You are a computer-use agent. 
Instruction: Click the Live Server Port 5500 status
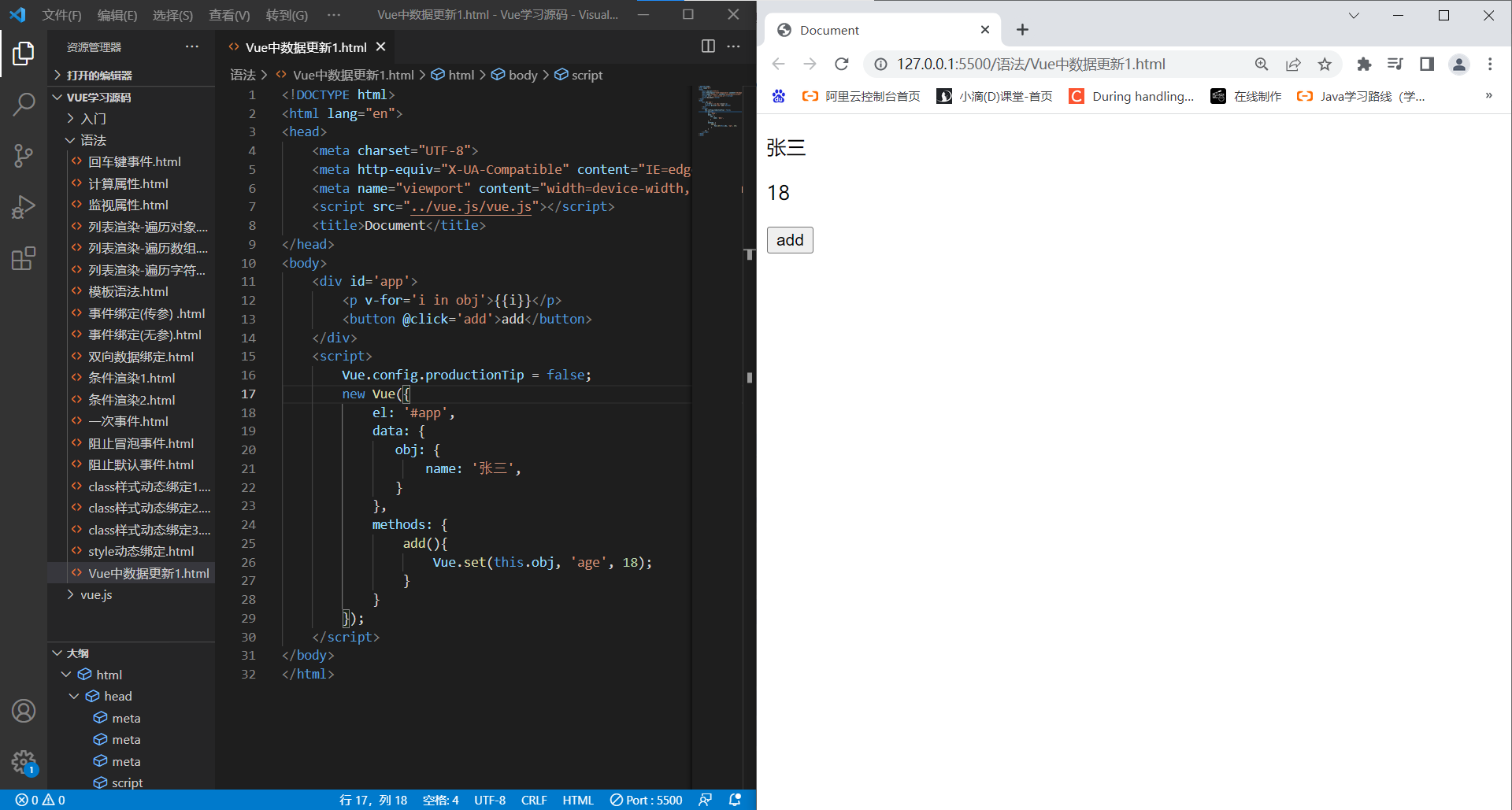646,800
